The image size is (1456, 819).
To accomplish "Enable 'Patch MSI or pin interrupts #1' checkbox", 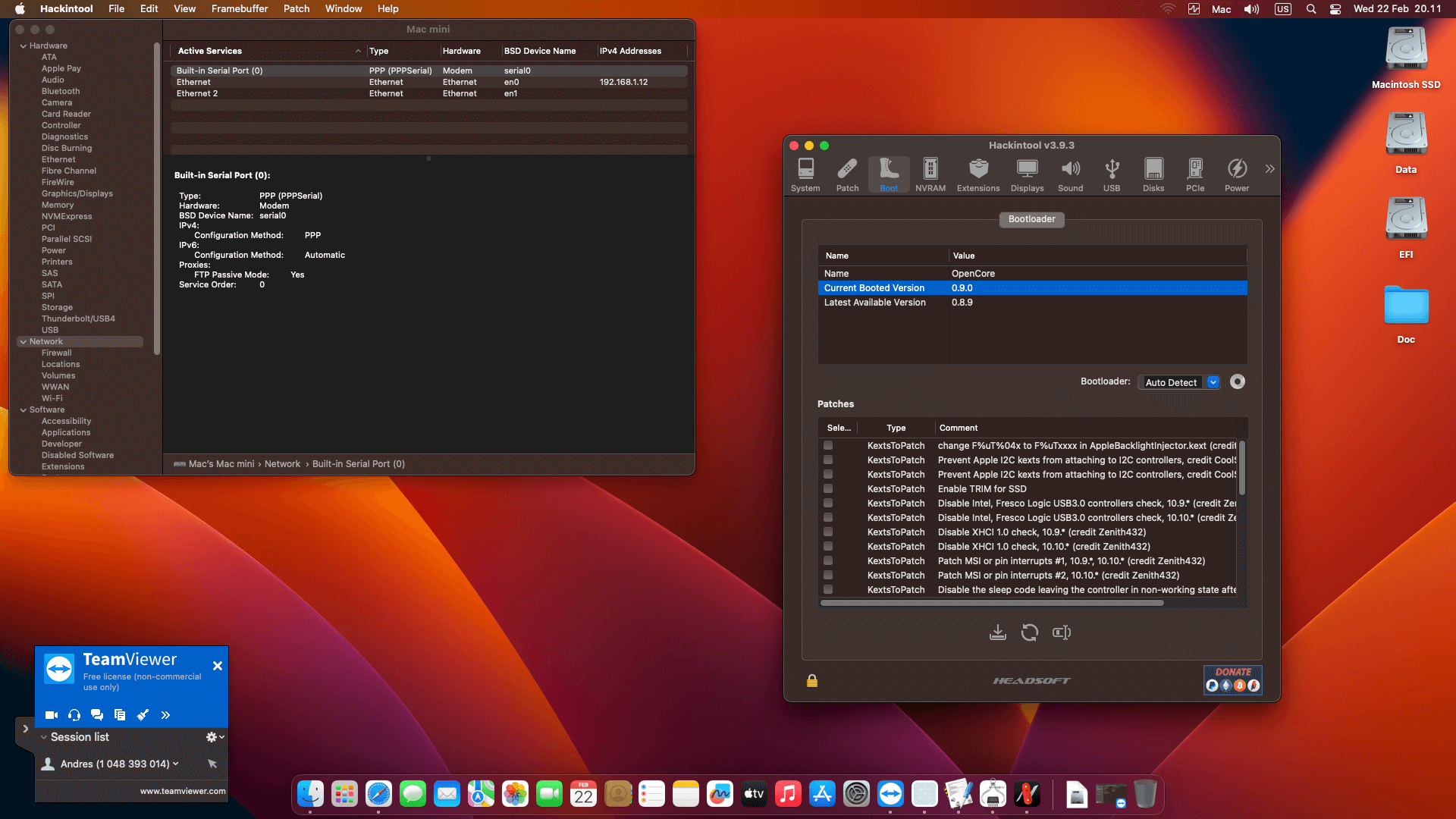I will (828, 561).
